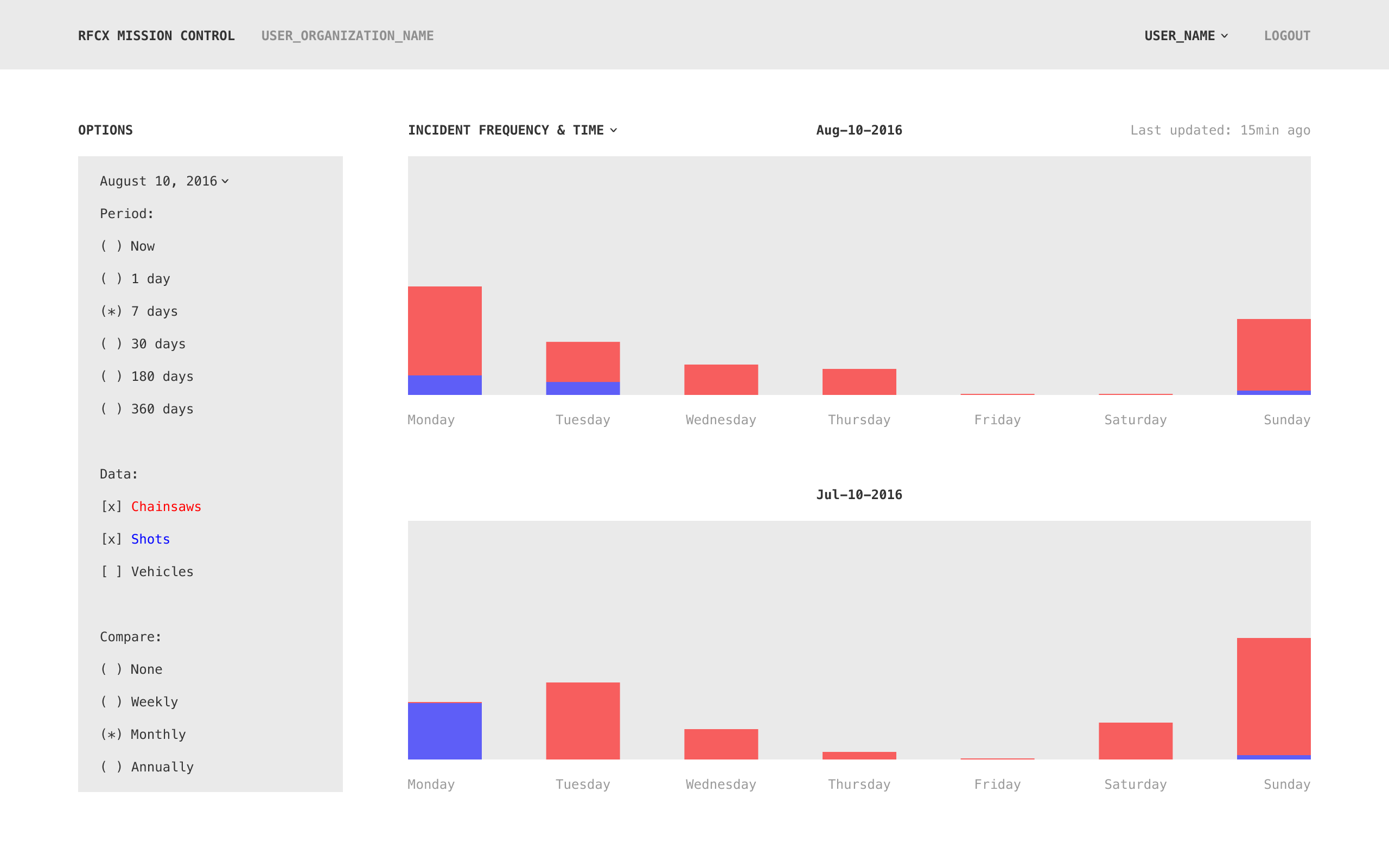Select the 1 day period
The height and width of the screenshot is (868, 1389).
click(x=135, y=279)
